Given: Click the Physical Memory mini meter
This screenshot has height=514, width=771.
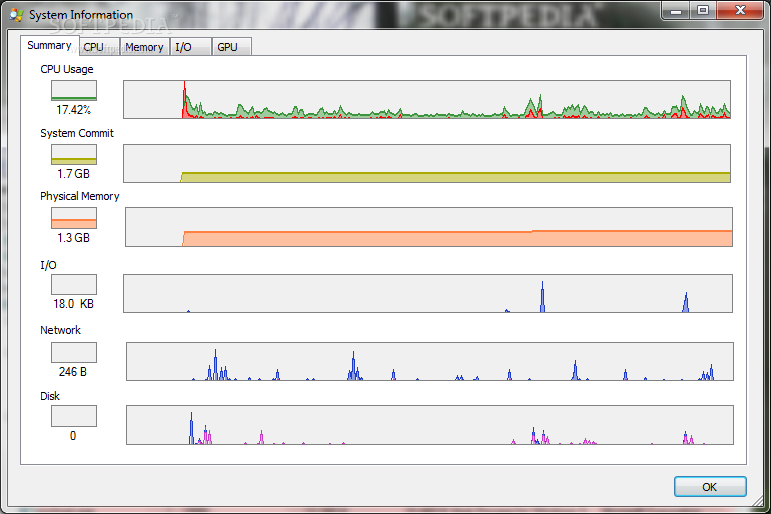Looking at the screenshot, I should [x=74, y=218].
